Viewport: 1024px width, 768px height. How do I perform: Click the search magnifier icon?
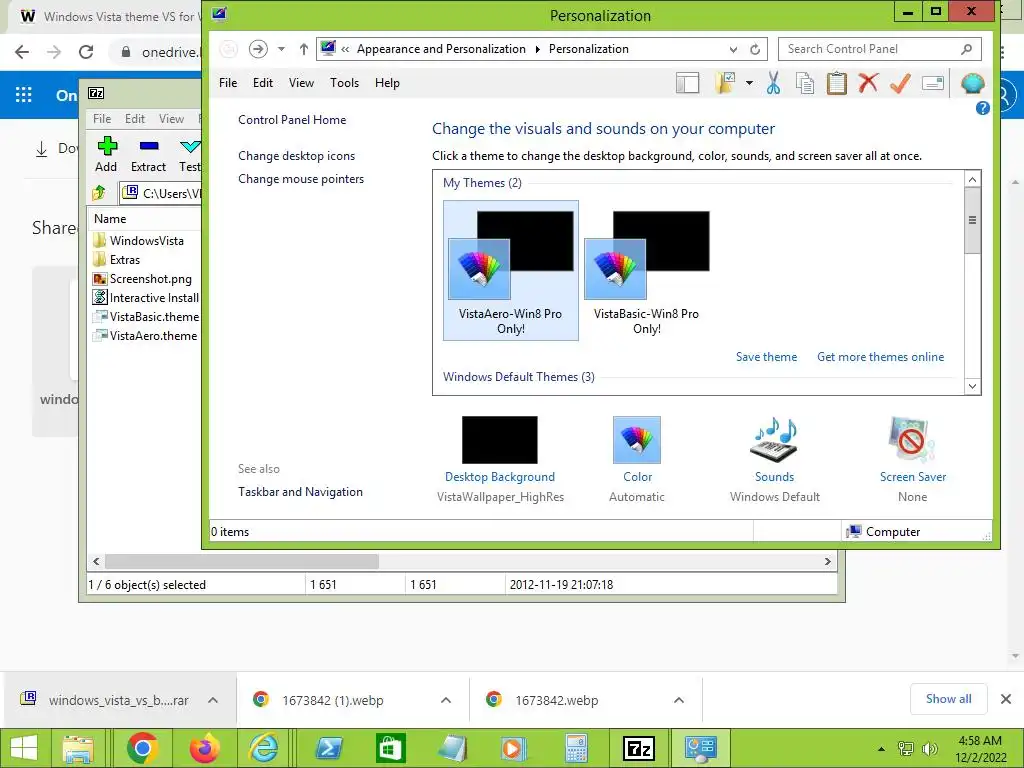tap(967, 49)
